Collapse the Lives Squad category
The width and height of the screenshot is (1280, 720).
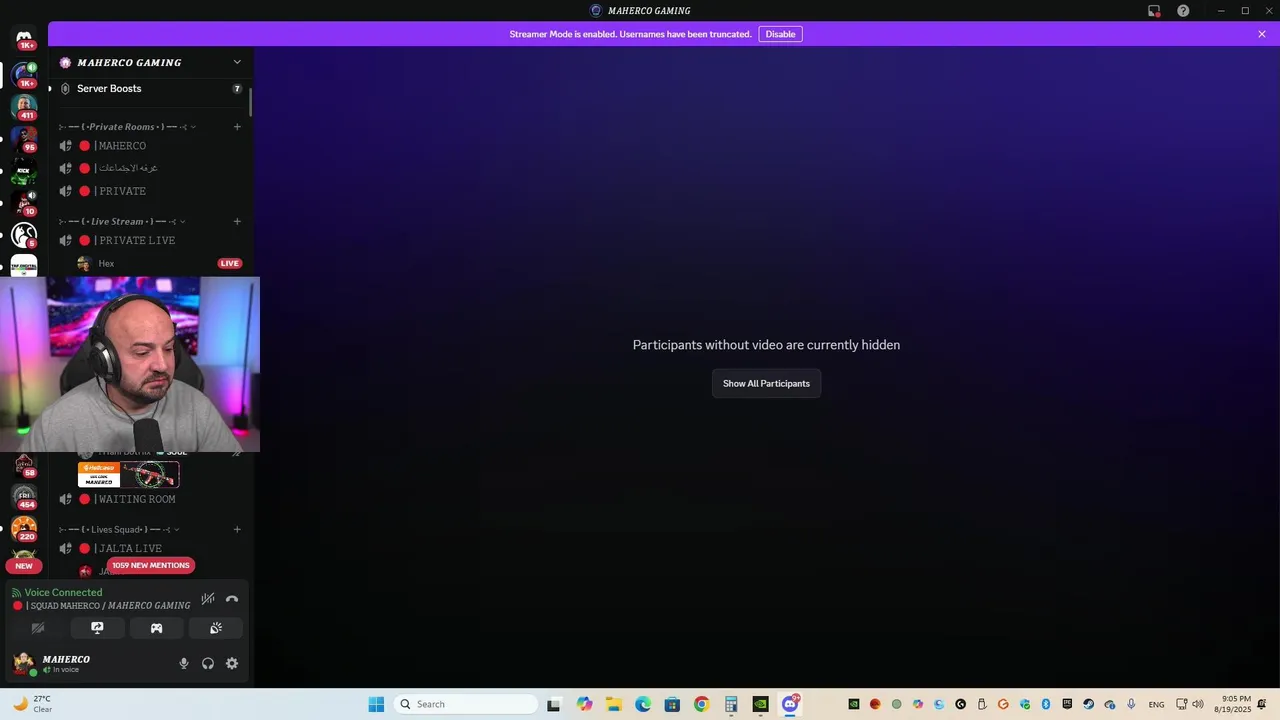(120, 529)
